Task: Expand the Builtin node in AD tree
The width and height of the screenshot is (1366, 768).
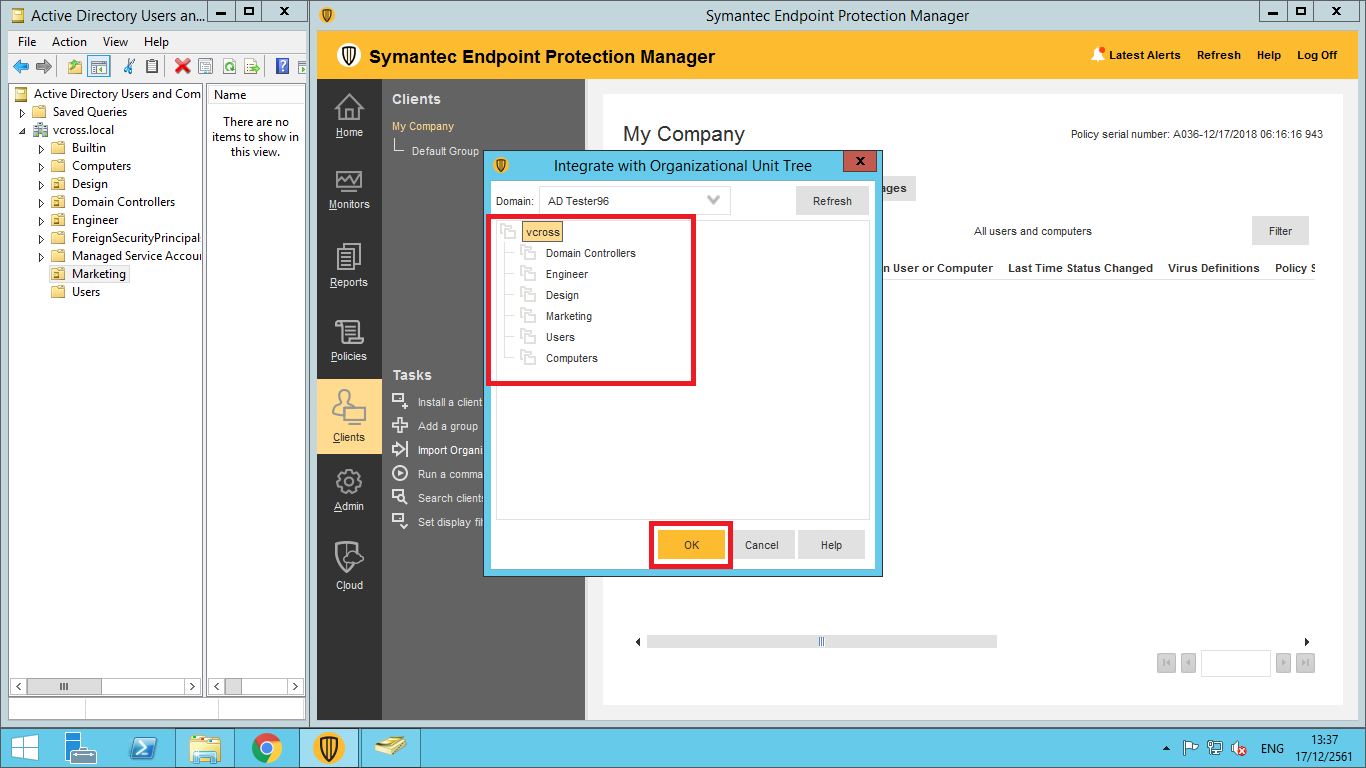Action: (42, 148)
